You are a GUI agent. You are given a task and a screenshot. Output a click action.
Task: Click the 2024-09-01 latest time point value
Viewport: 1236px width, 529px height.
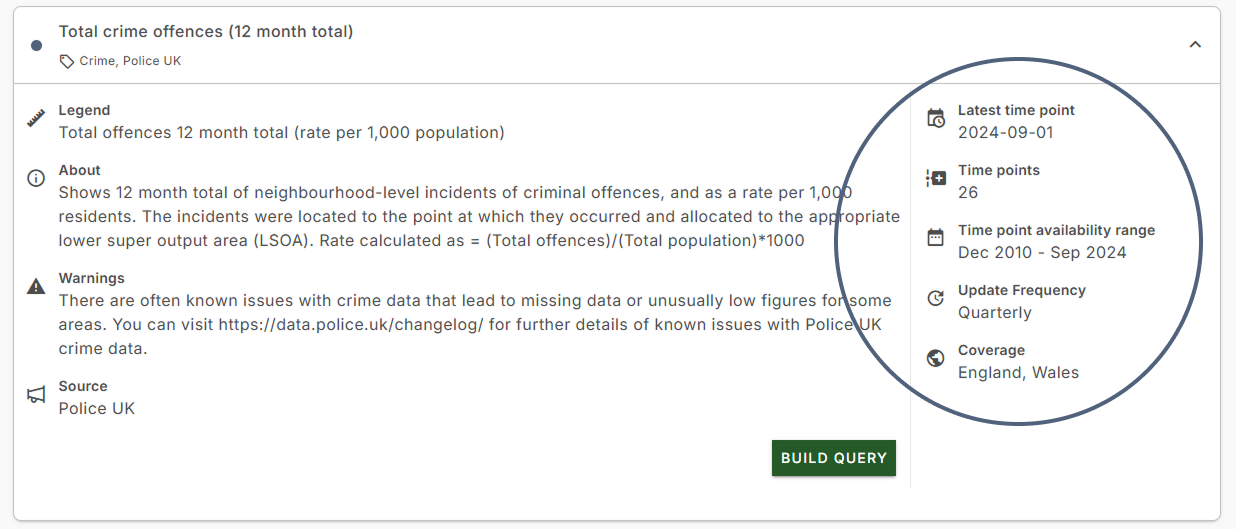[x=1005, y=132]
